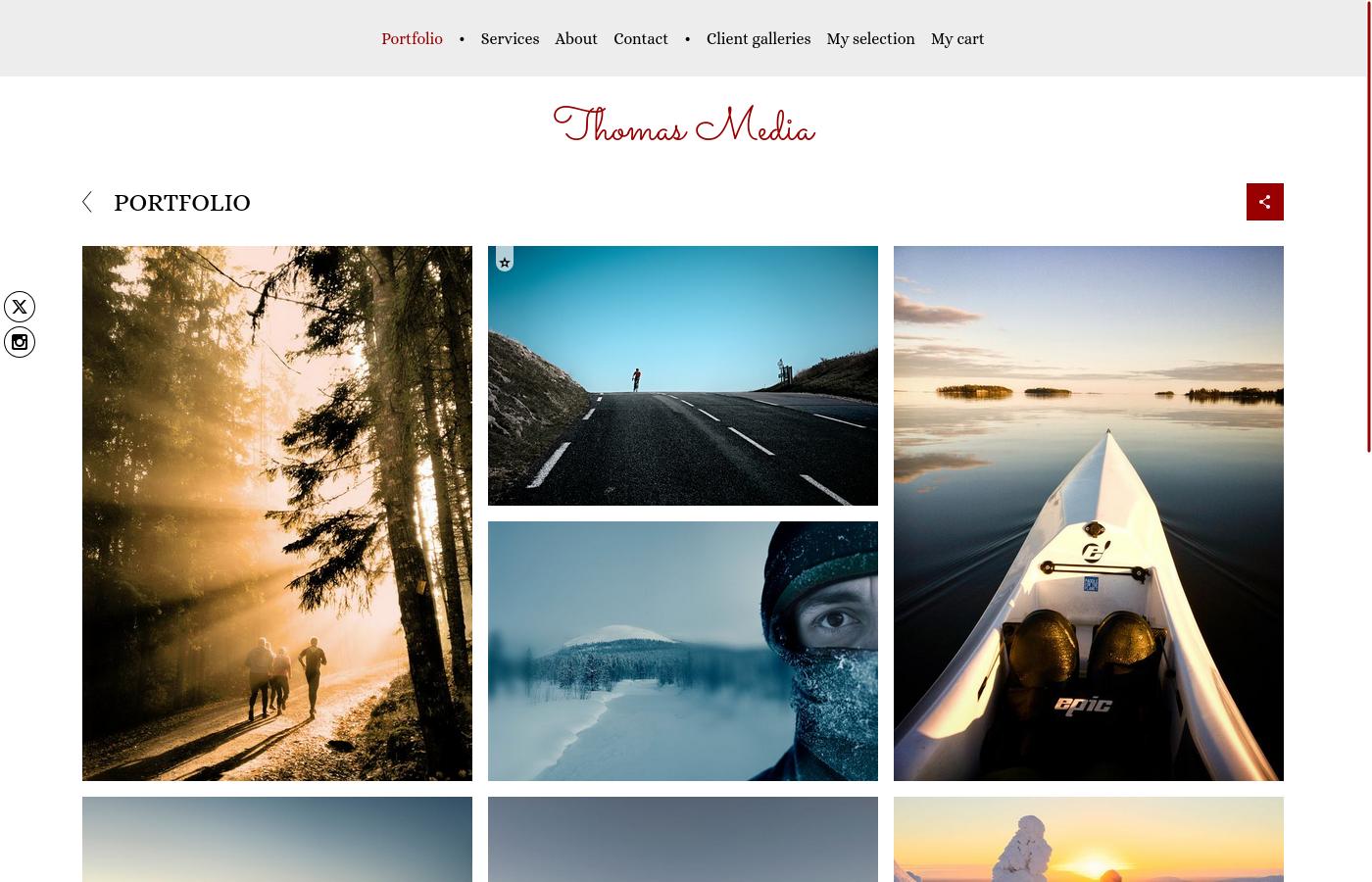Image resolution: width=1372 pixels, height=882 pixels.
Task: Click the back arrow beside PORTFOLIO
Action: tap(87, 202)
